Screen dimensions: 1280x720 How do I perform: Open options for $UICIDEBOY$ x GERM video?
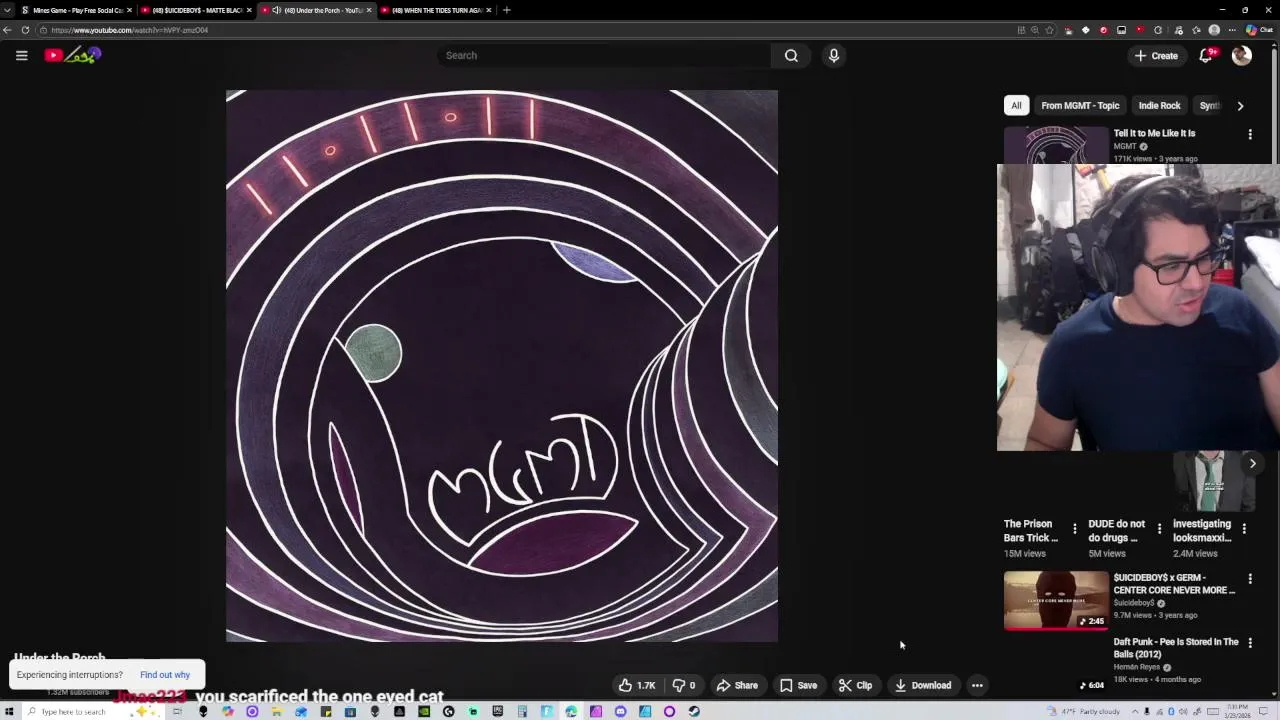1250,578
